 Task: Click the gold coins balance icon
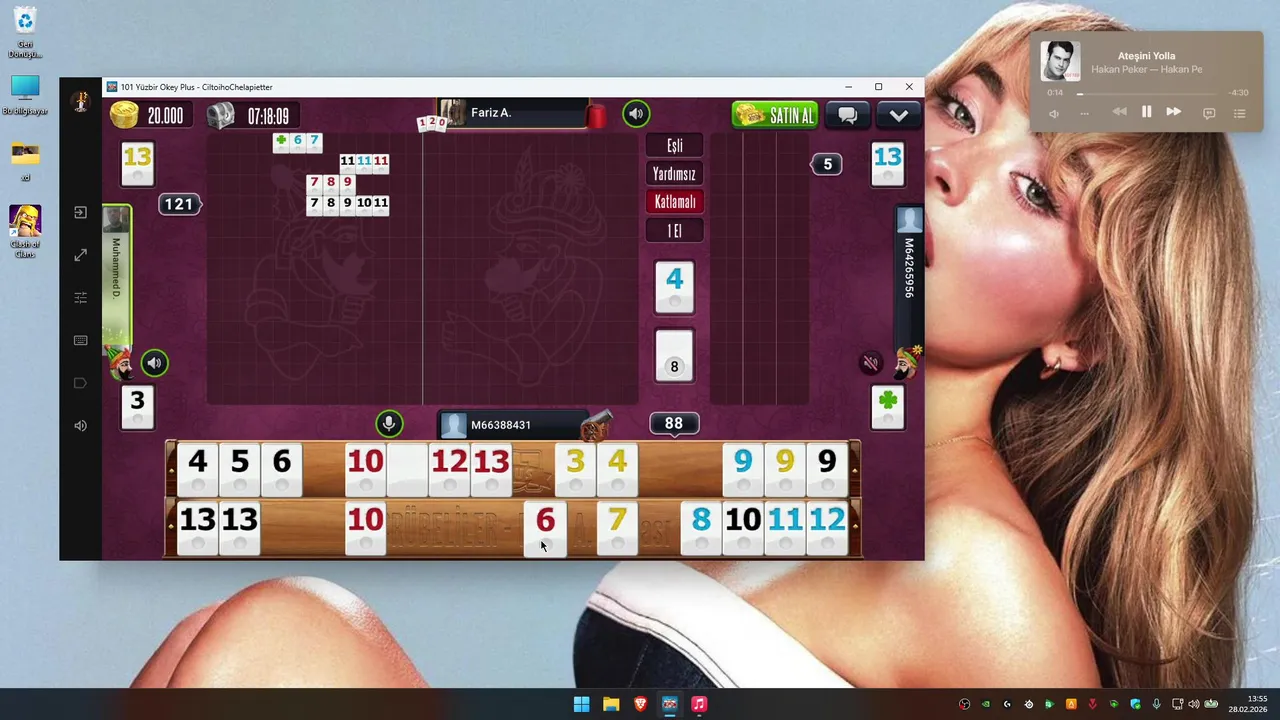coord(125,116)
